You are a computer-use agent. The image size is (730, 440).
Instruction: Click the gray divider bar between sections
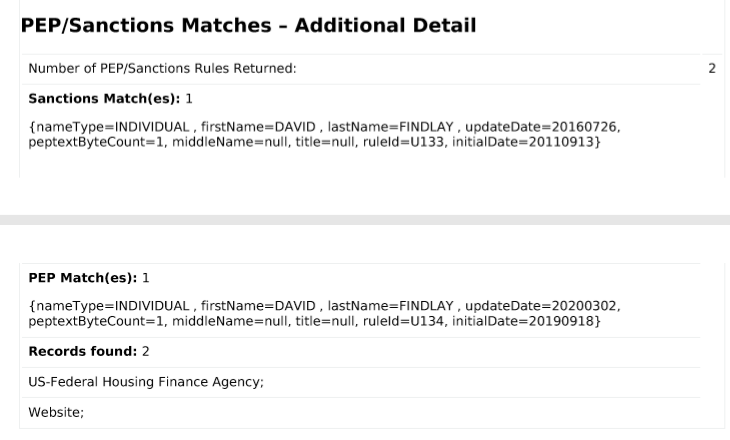coord(365,220)
